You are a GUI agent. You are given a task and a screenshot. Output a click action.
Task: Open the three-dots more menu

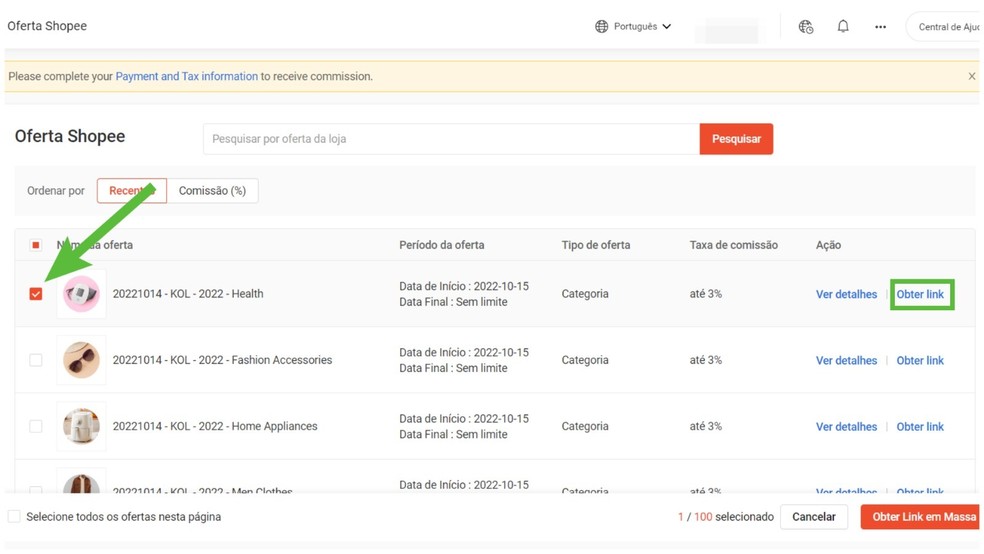pos(880,27)
